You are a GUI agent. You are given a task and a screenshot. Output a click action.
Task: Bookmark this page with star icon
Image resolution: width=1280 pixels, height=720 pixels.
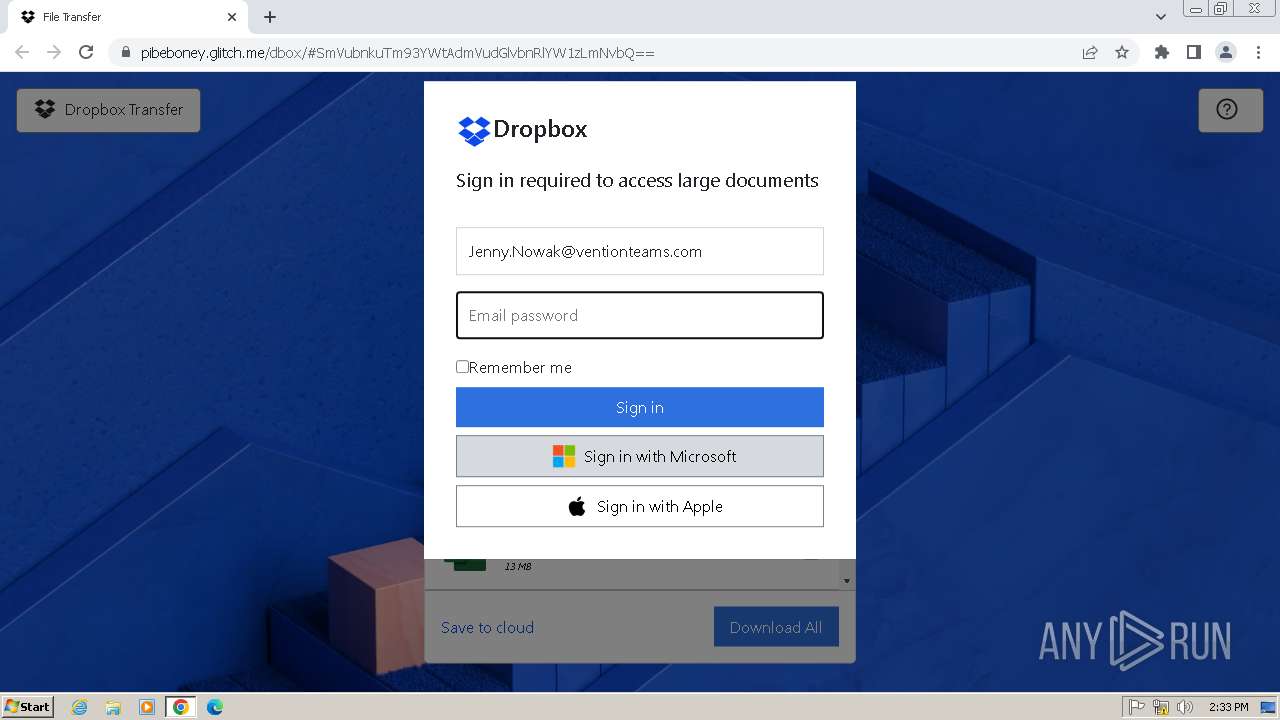1122,52
